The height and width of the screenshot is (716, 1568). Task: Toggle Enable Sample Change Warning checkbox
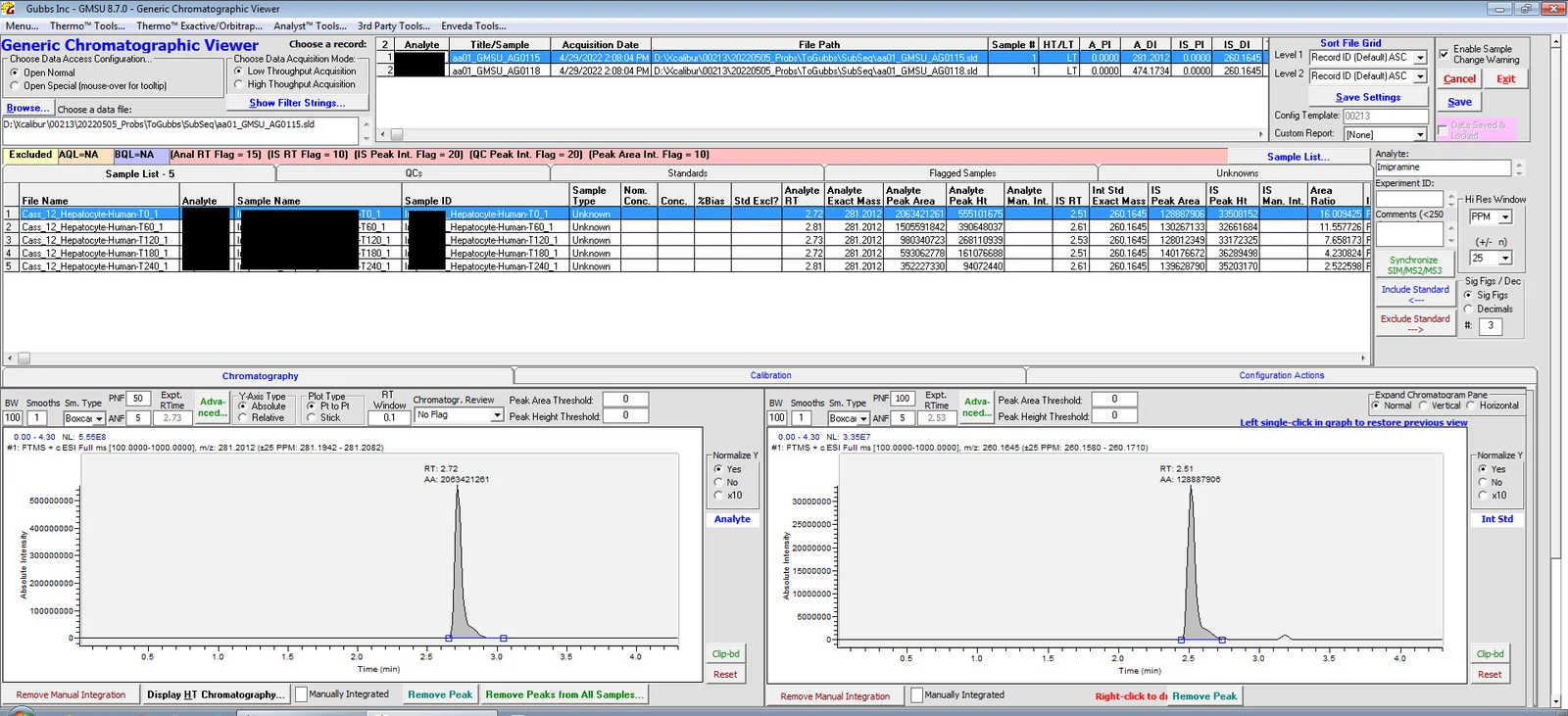[x=1444, y=54]
